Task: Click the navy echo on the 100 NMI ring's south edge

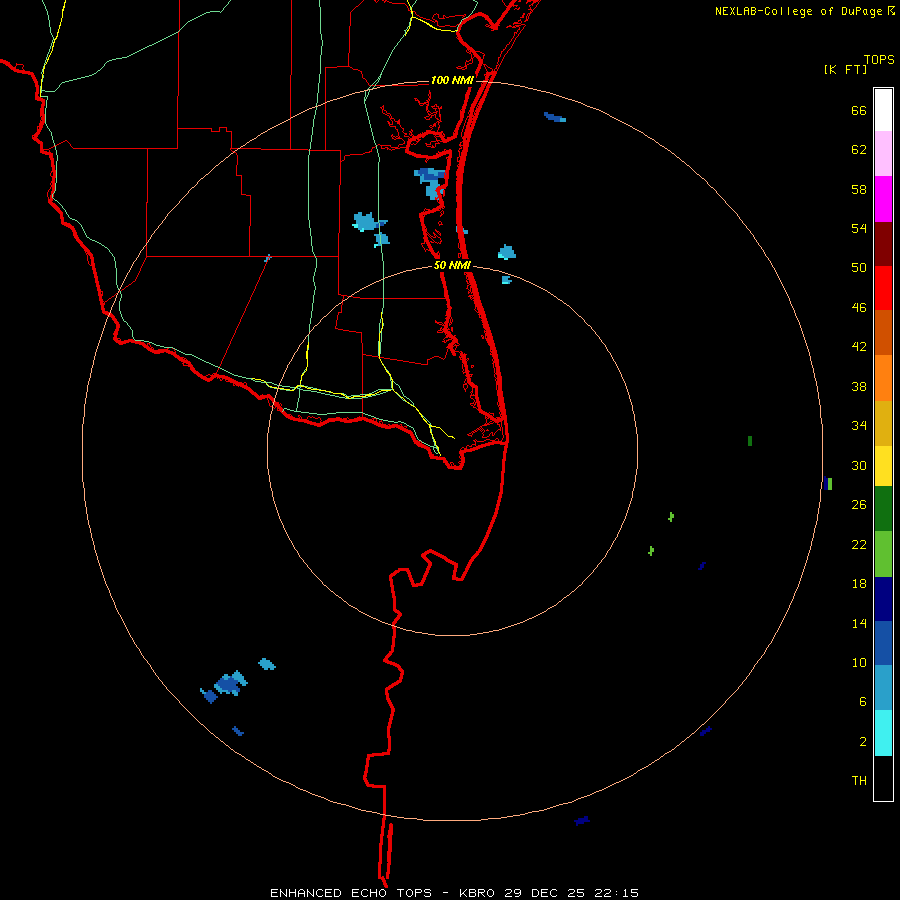Action: 582,821
